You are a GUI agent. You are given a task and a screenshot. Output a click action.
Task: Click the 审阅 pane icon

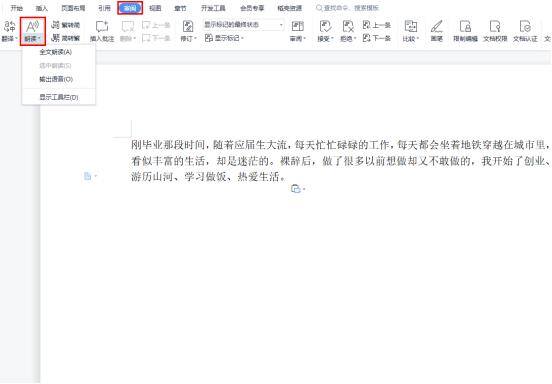298,26
